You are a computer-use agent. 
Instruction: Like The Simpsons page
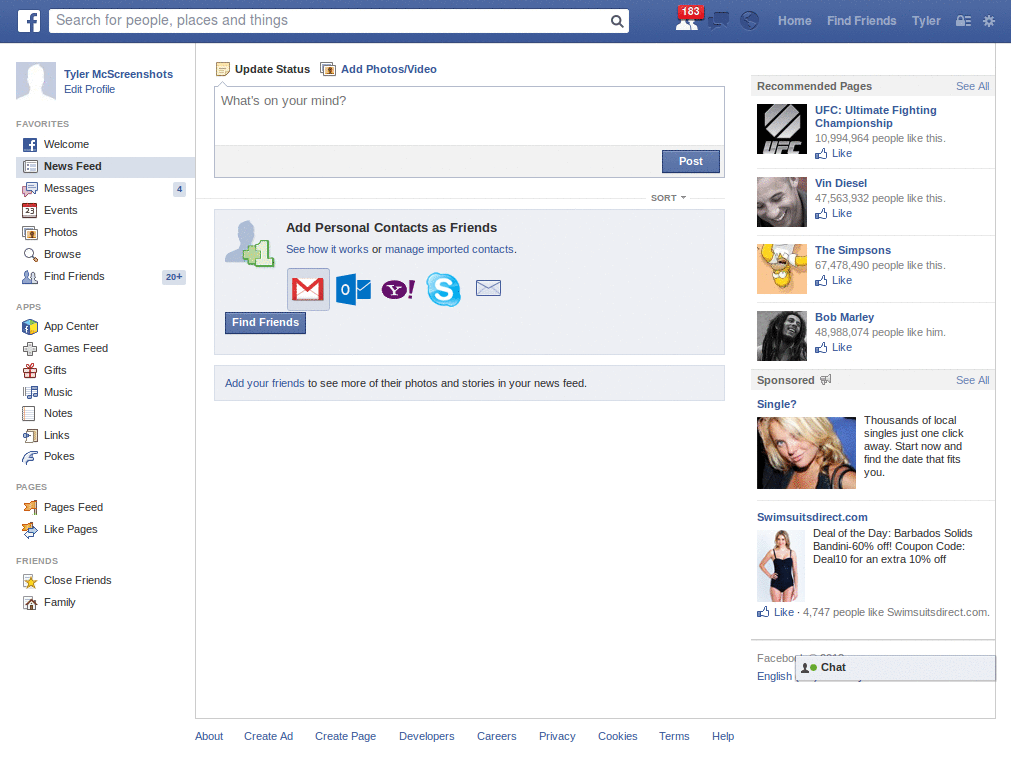[833, 280]
